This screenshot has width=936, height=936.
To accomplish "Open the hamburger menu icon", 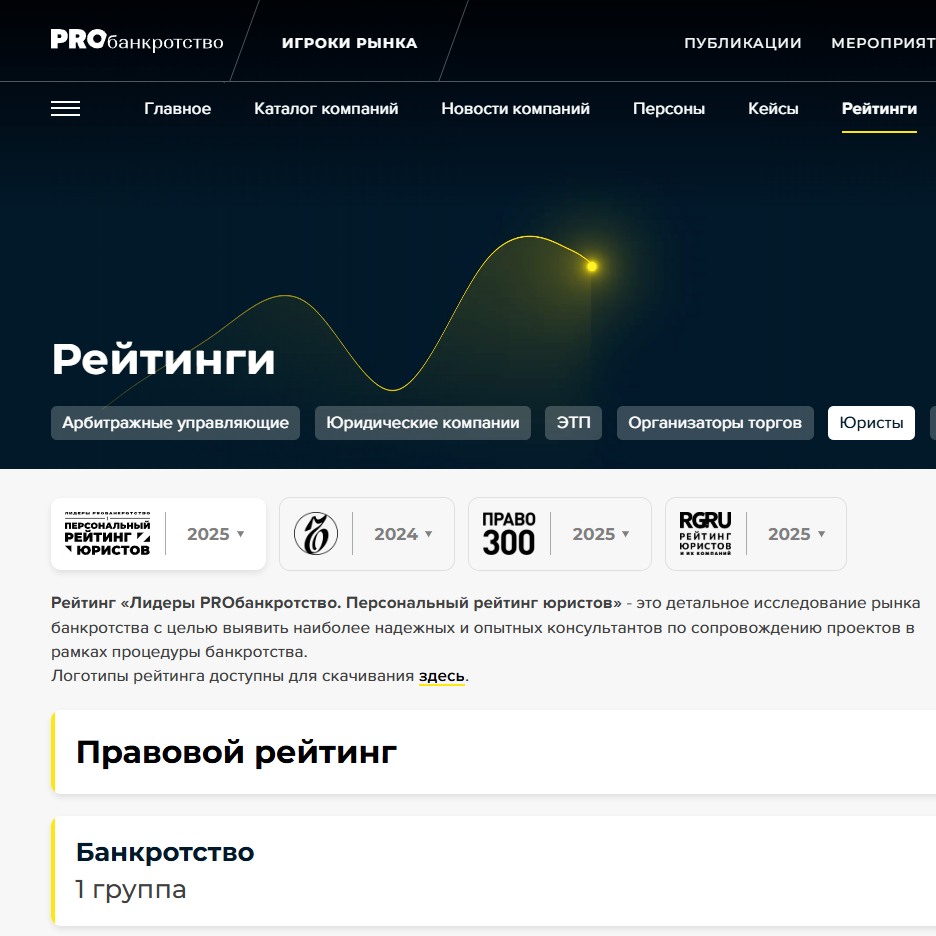I will (x=65, y=109).
